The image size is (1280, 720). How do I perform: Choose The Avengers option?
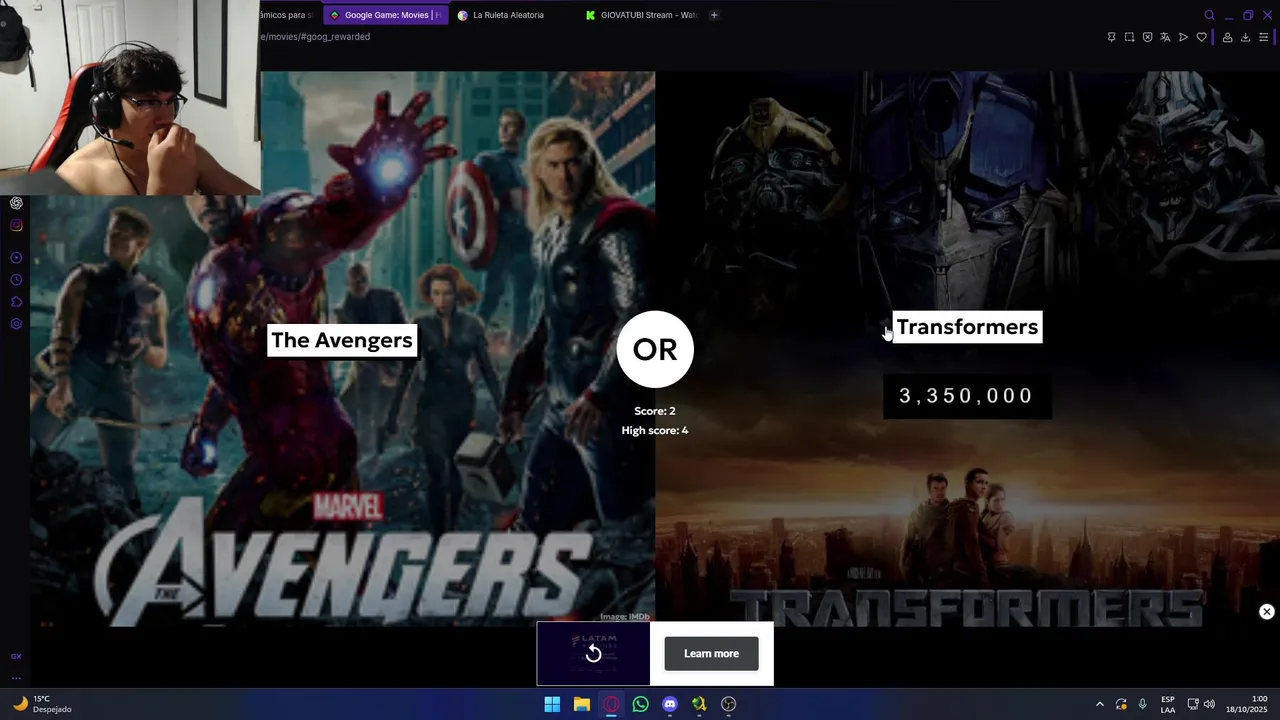(x=342, y=340)
